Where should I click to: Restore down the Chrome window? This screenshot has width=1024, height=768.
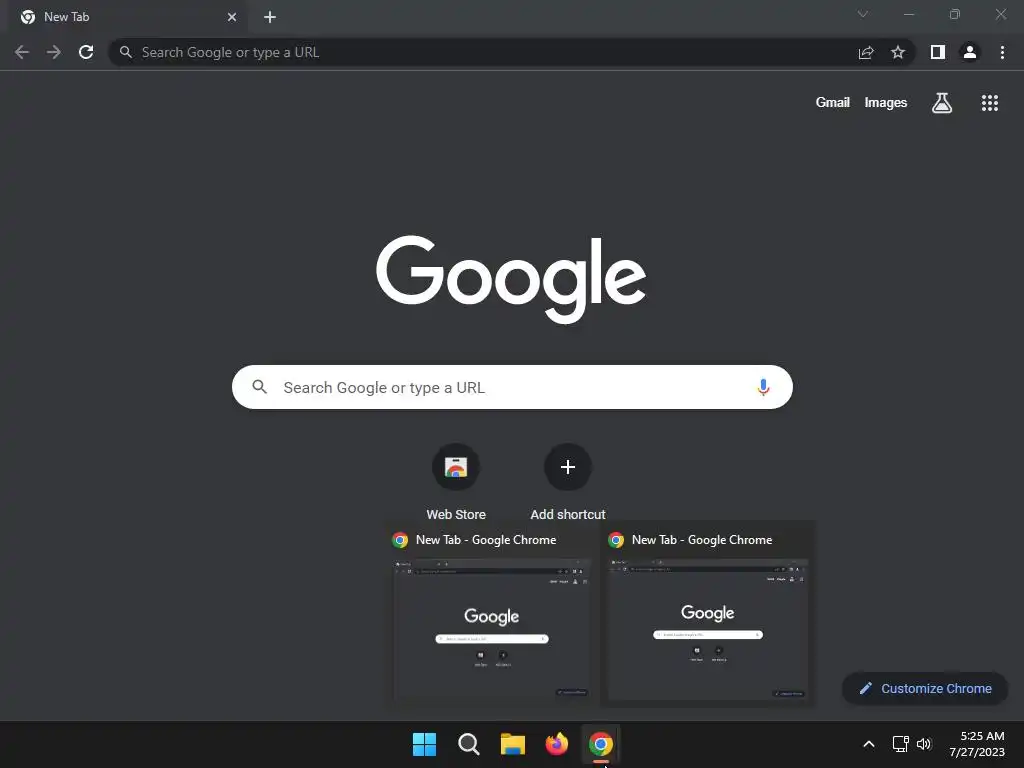click(x=955, y=14)
